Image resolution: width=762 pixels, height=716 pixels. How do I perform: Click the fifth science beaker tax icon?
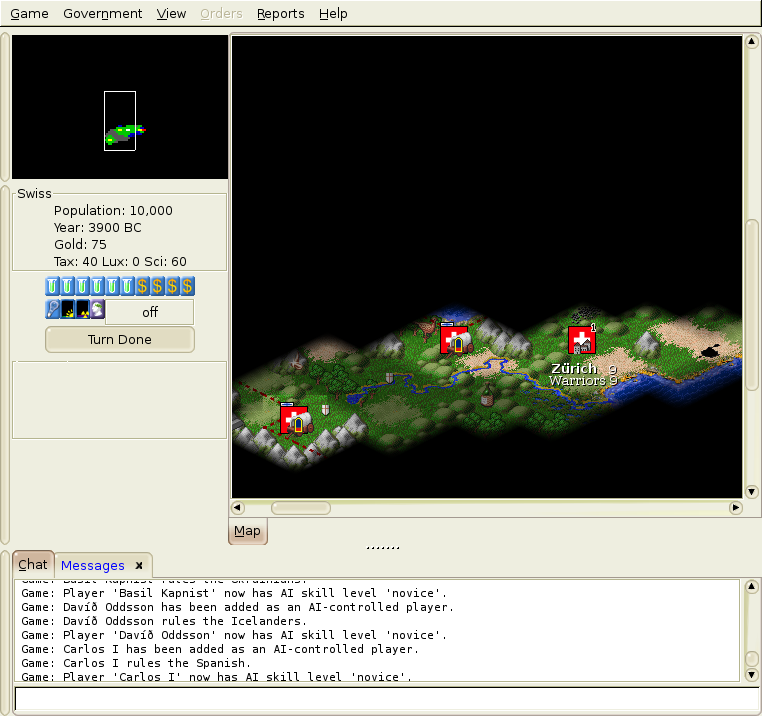(x=113, y=286)
